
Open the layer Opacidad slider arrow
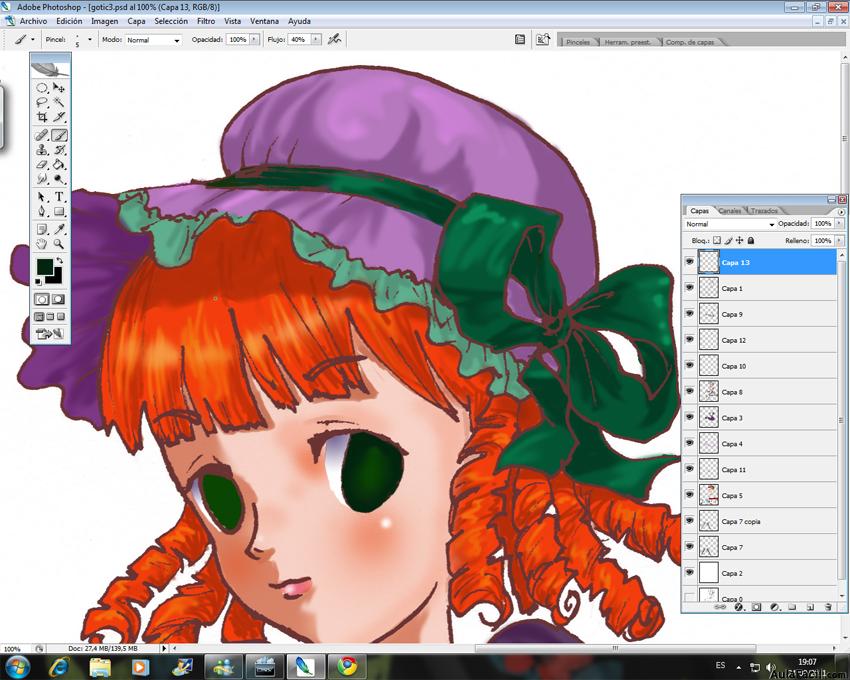[839, 223]
